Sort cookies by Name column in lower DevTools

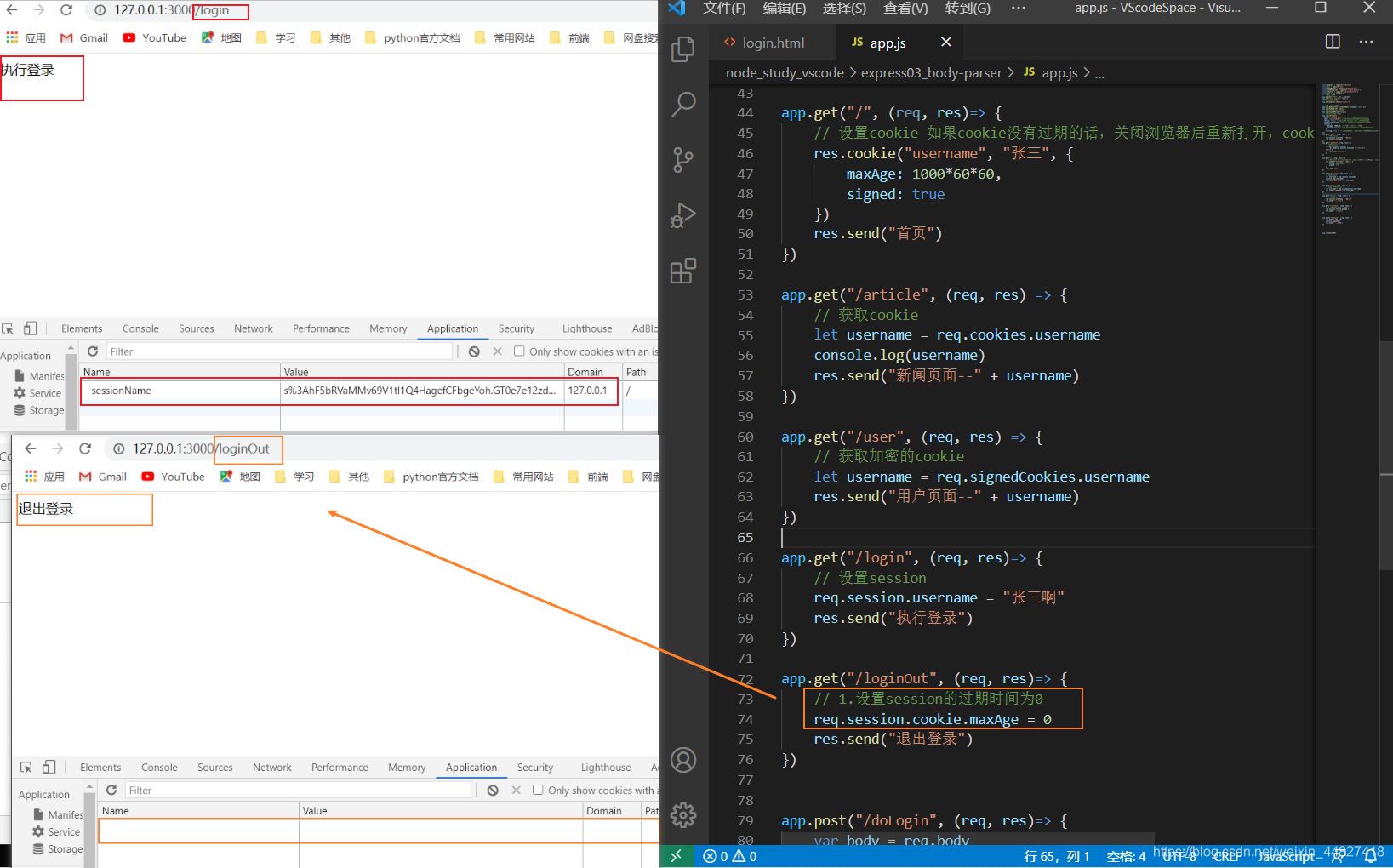[198, 811]
